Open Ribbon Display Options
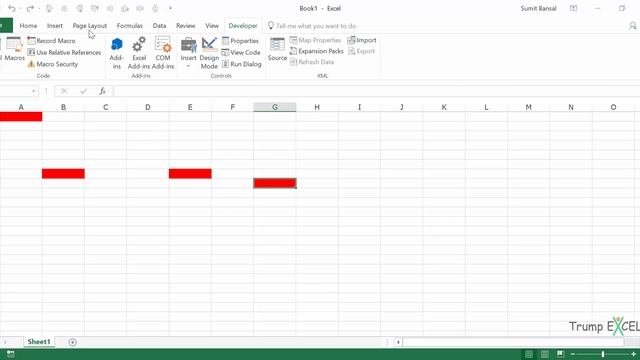Viewport: 640px width, 360px height. (573, 8)
